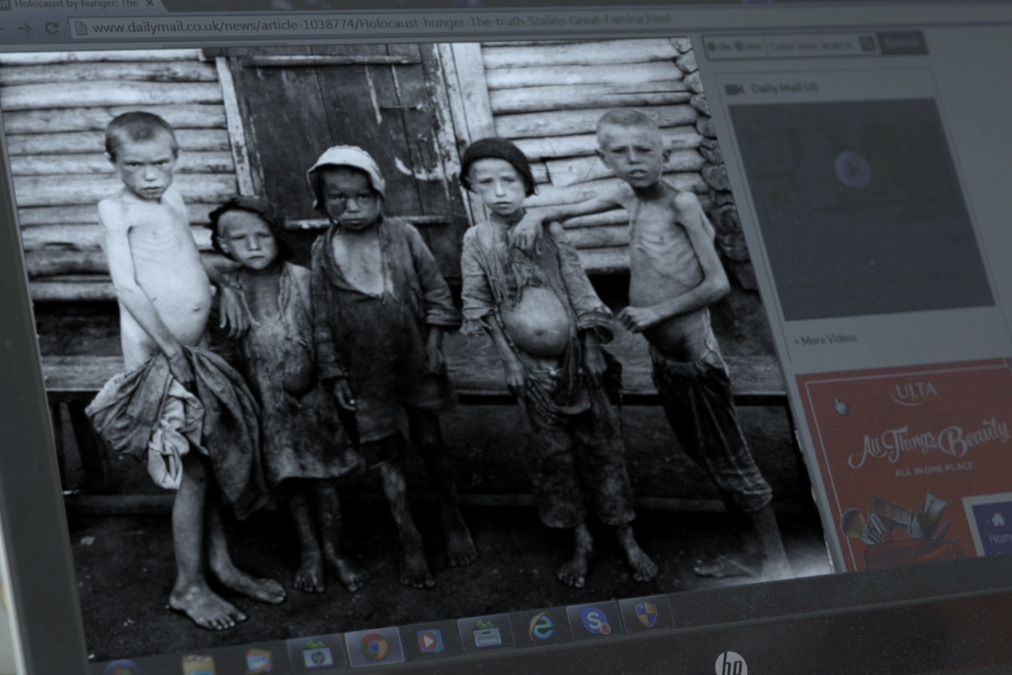This screenshot has height=675, width=1012.
Task: Click the page info icon in address bar
Action: (81, 28)
